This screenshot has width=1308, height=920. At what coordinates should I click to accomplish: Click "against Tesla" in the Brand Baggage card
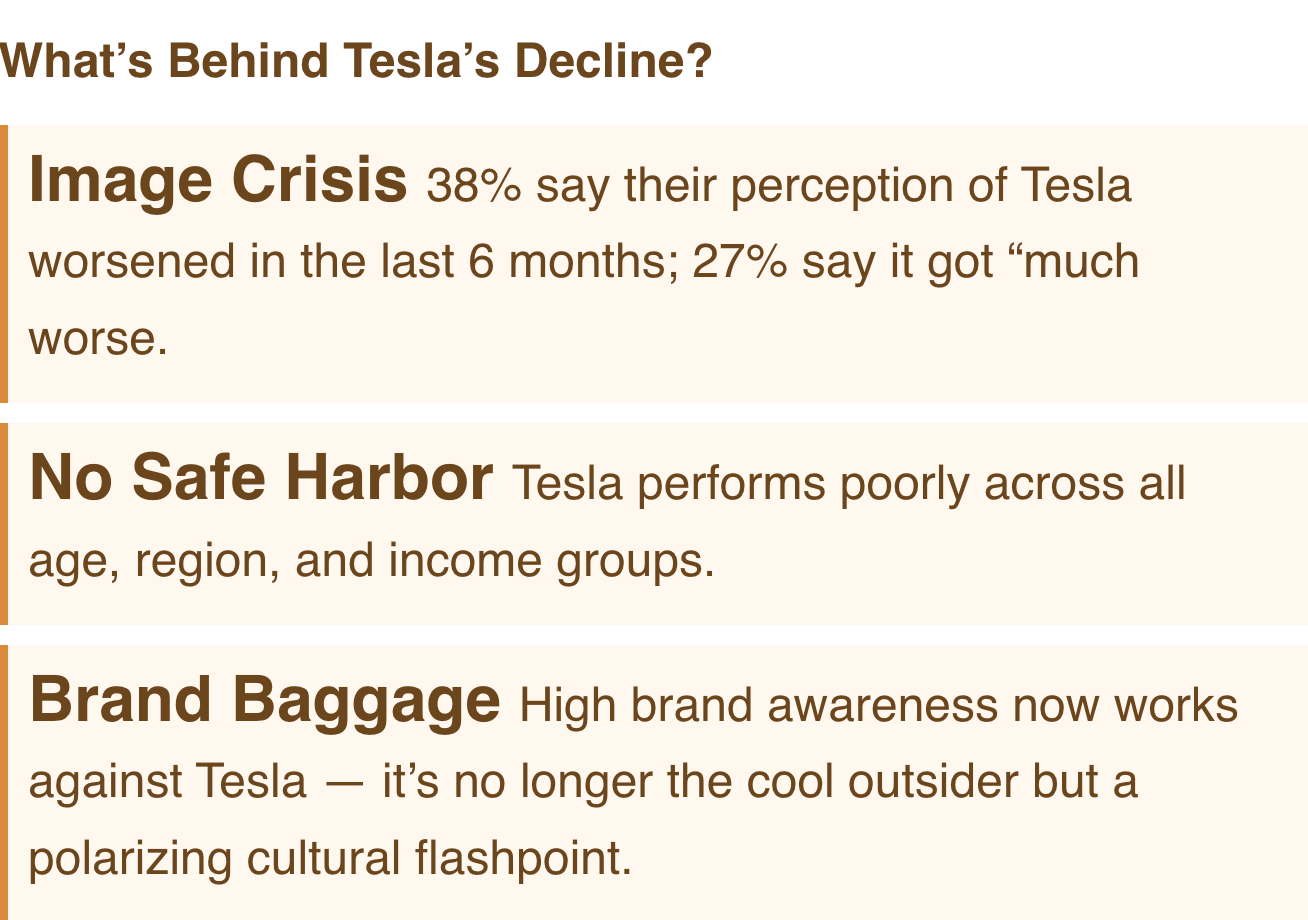pyautogui.click(x=167, y=782)
